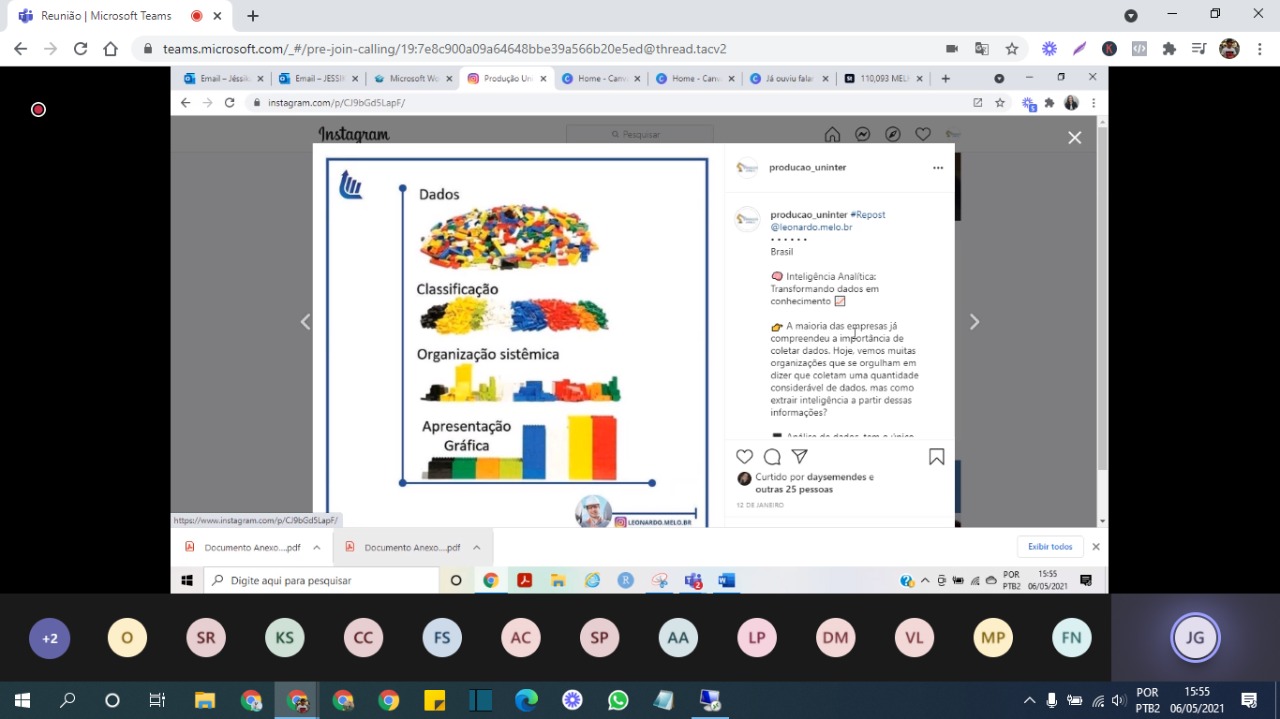Open the Chrome media controls icon
The image size is (1280, 719).
(1199, 49)
